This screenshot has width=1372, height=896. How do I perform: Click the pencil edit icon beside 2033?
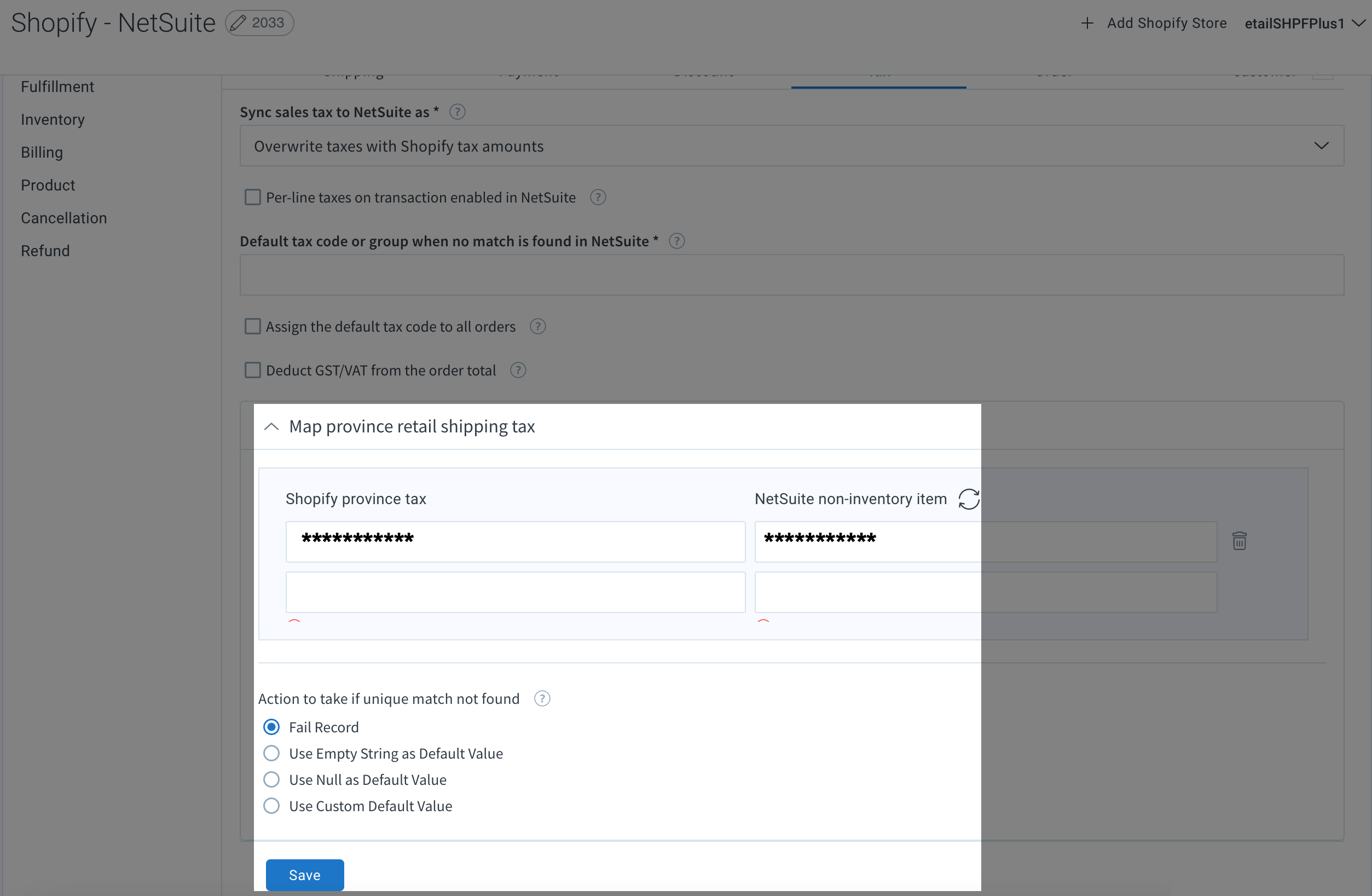coord(238,23)
